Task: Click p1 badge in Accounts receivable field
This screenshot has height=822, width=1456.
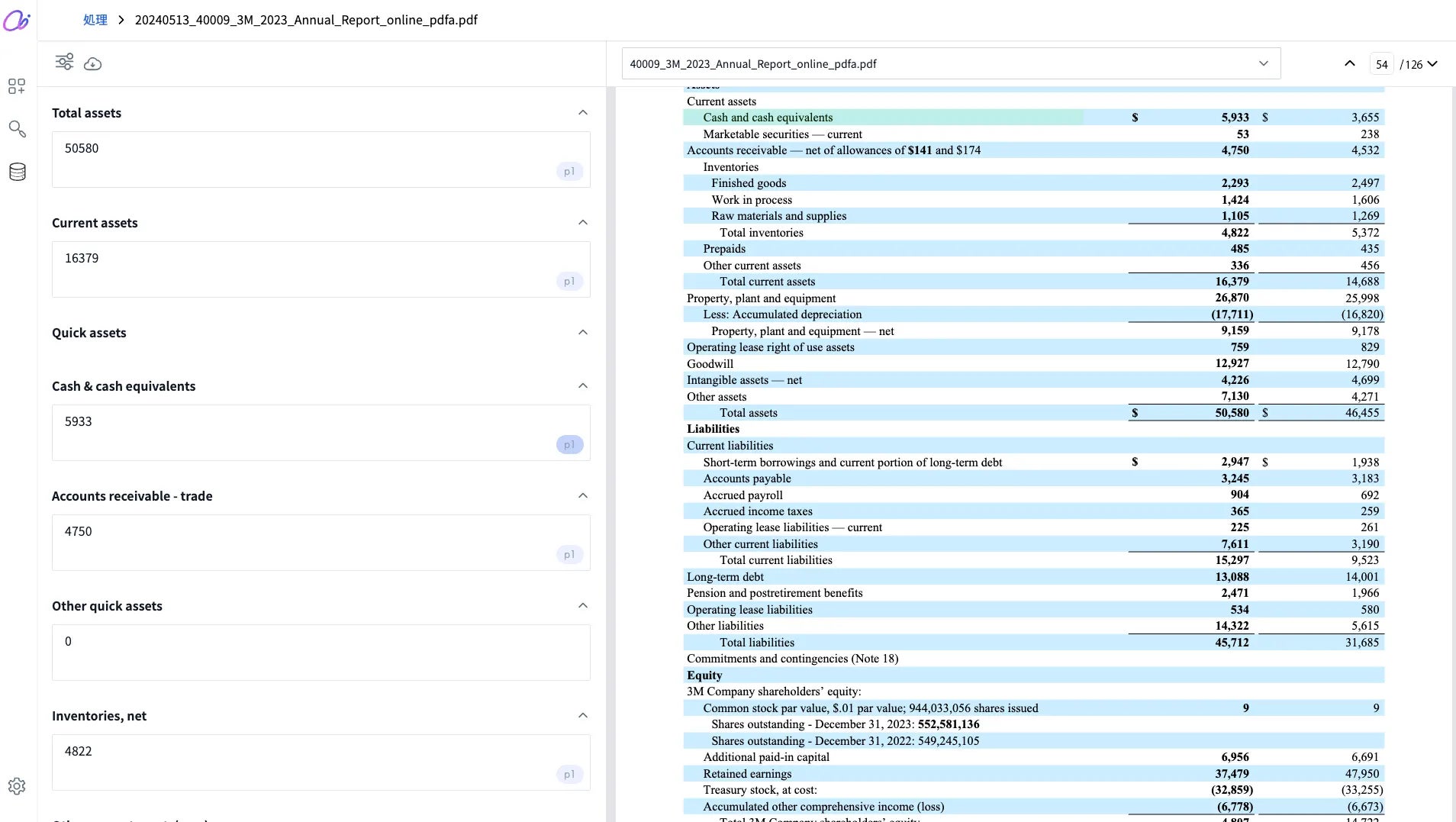Action: click(569, 555)
